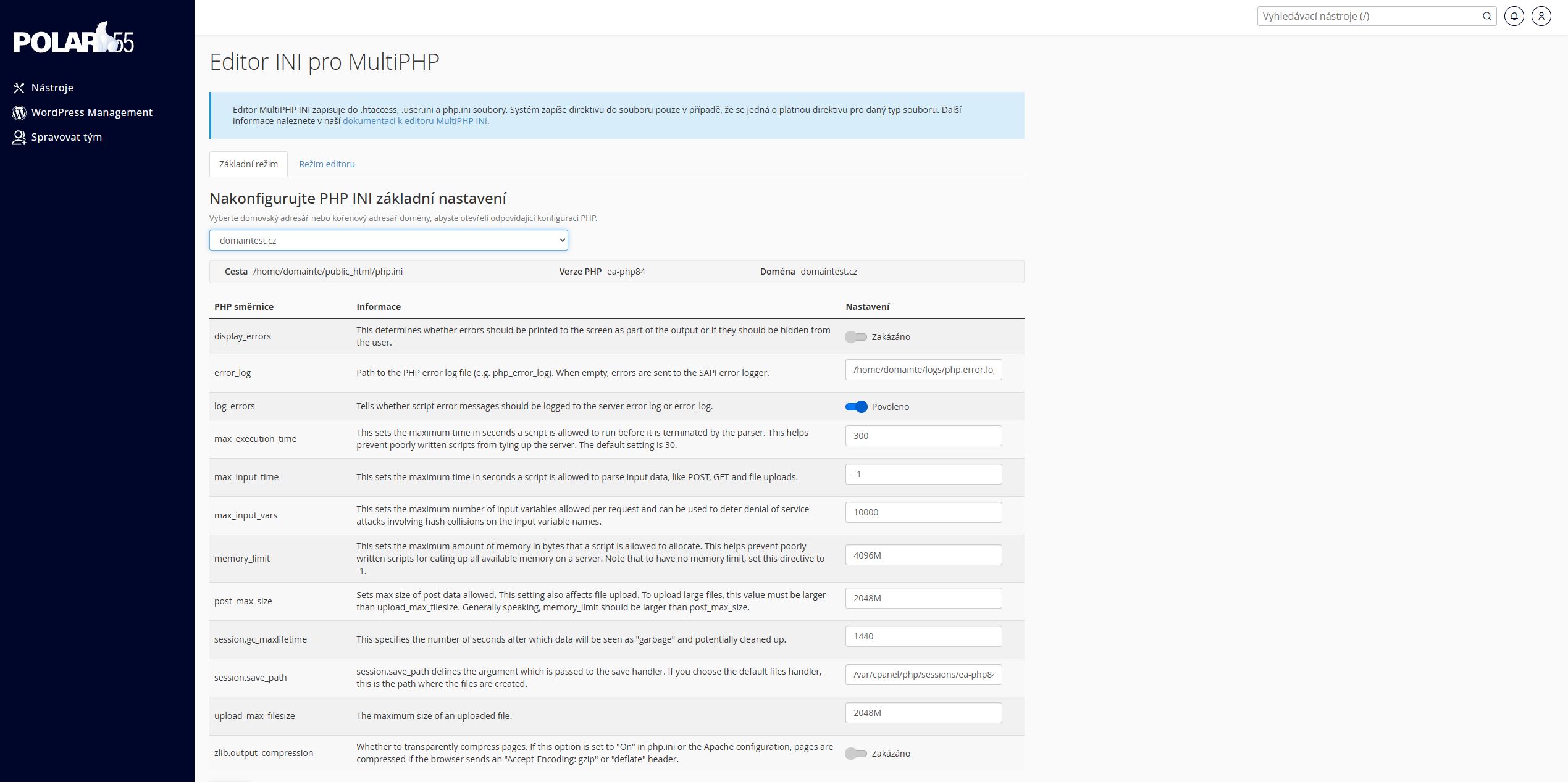Click the Informace column header

379,307
